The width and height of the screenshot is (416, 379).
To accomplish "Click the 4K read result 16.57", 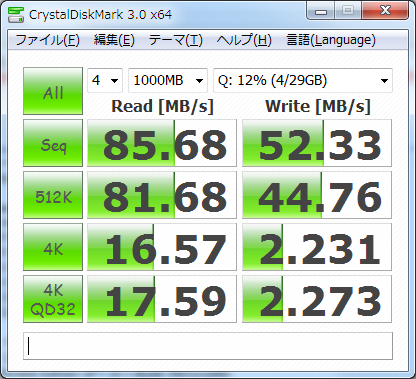I will point(162,247).
